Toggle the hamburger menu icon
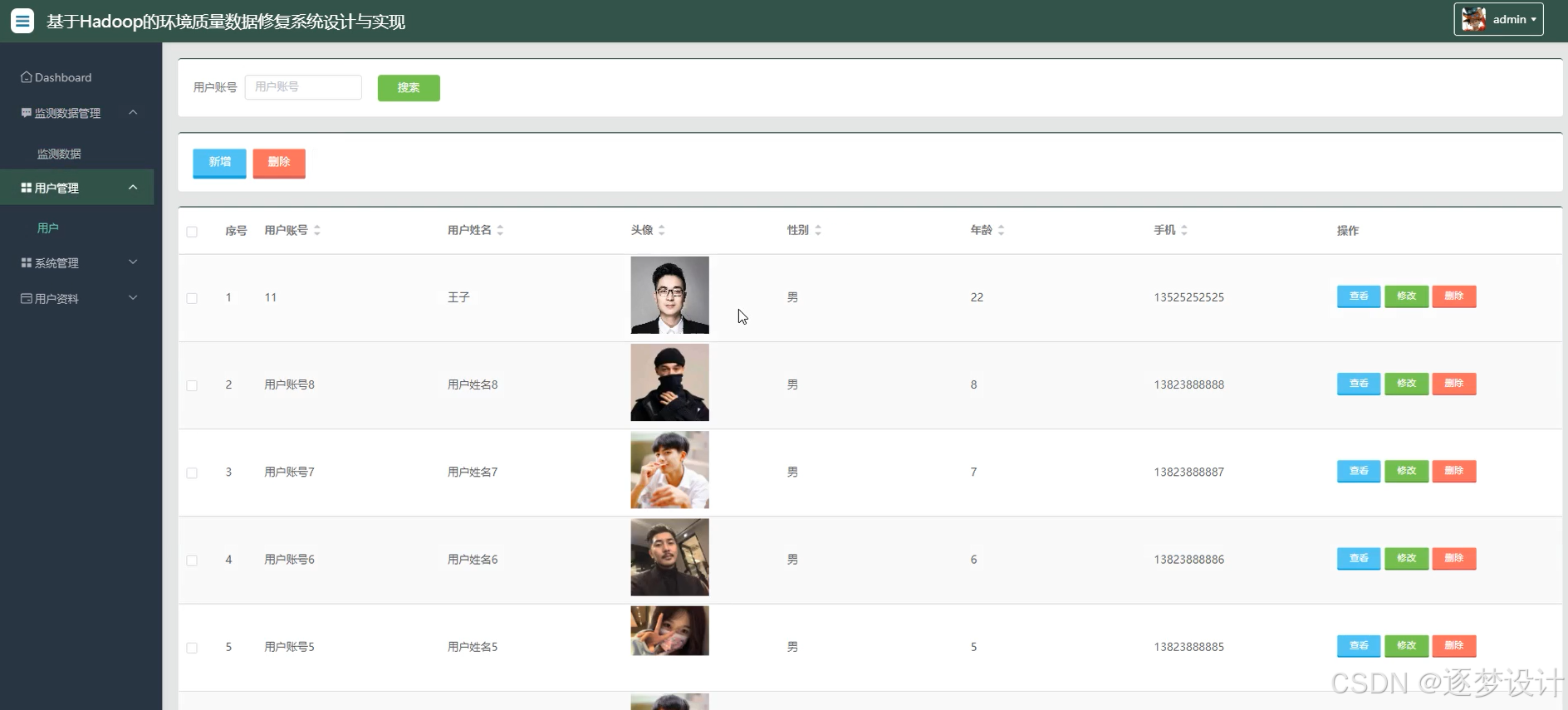This screenshot has width=1568, height=710. (x=22, y=21)
